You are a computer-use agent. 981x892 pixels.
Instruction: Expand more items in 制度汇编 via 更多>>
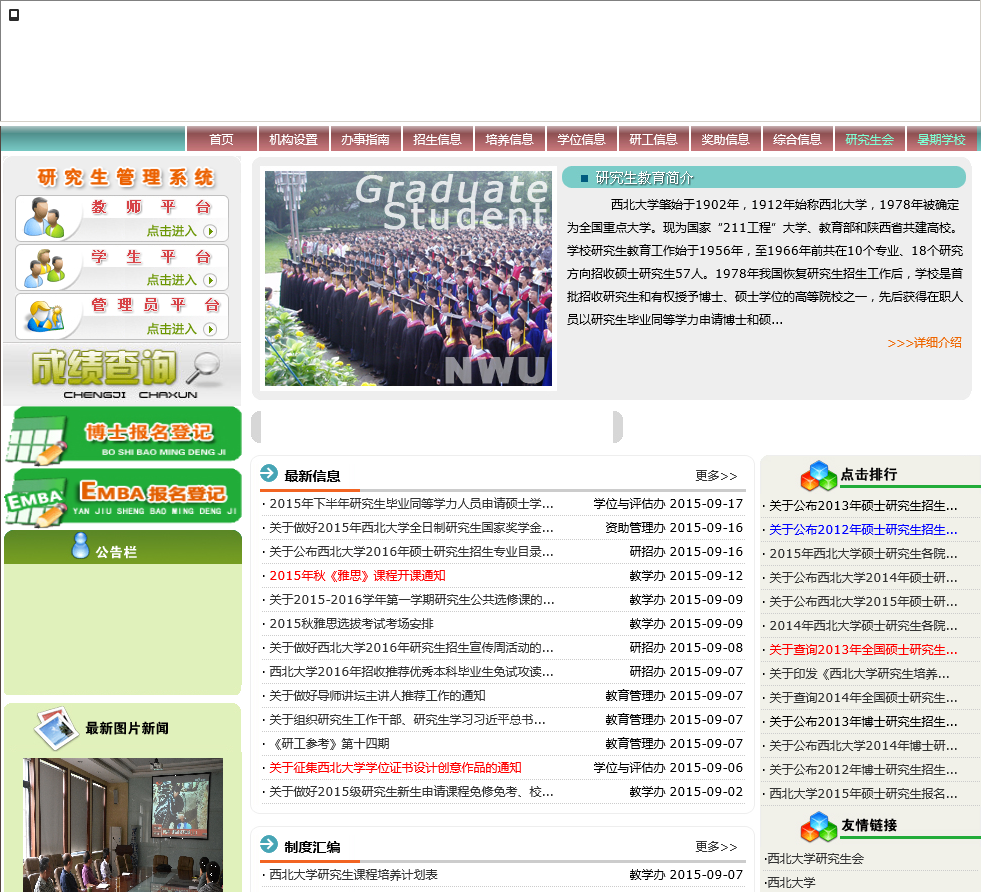click(x=716, y=847)
